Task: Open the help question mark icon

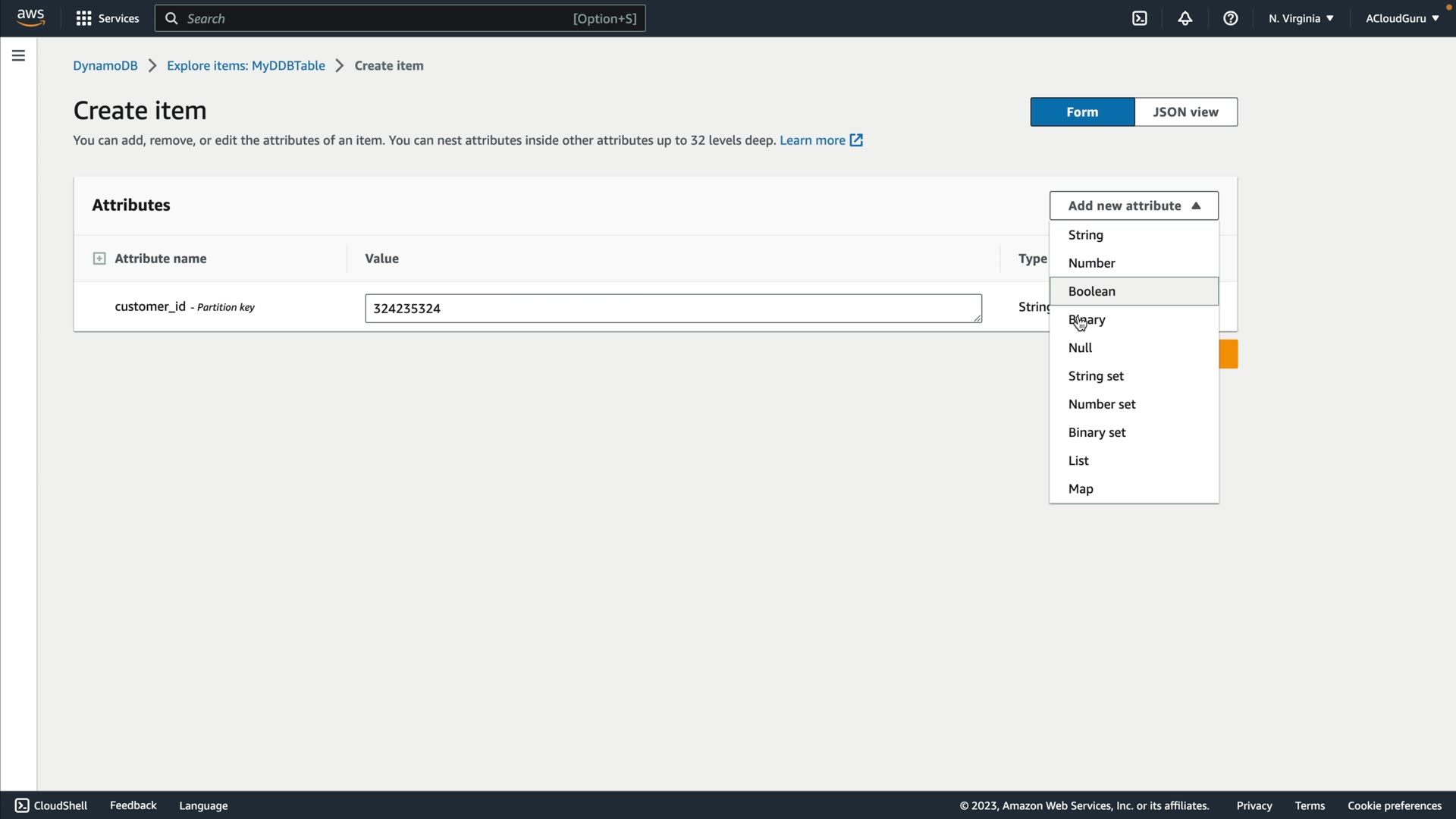Action: [x=1231, y=18]
